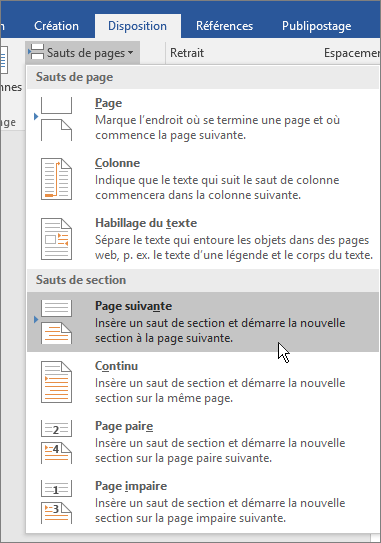The height and width of the screenshot is (543, 381).
Task: Click the Espacement label in the ribbon
Action: pos(352,53)
